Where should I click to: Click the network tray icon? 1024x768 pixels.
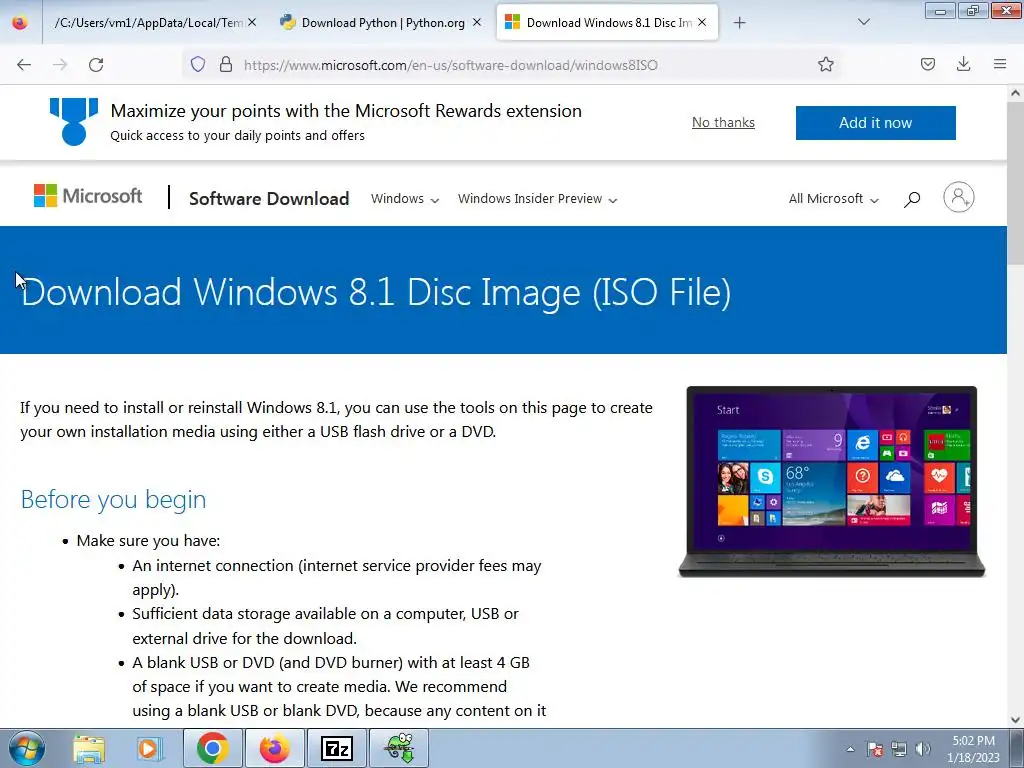[x=899, y=749]
